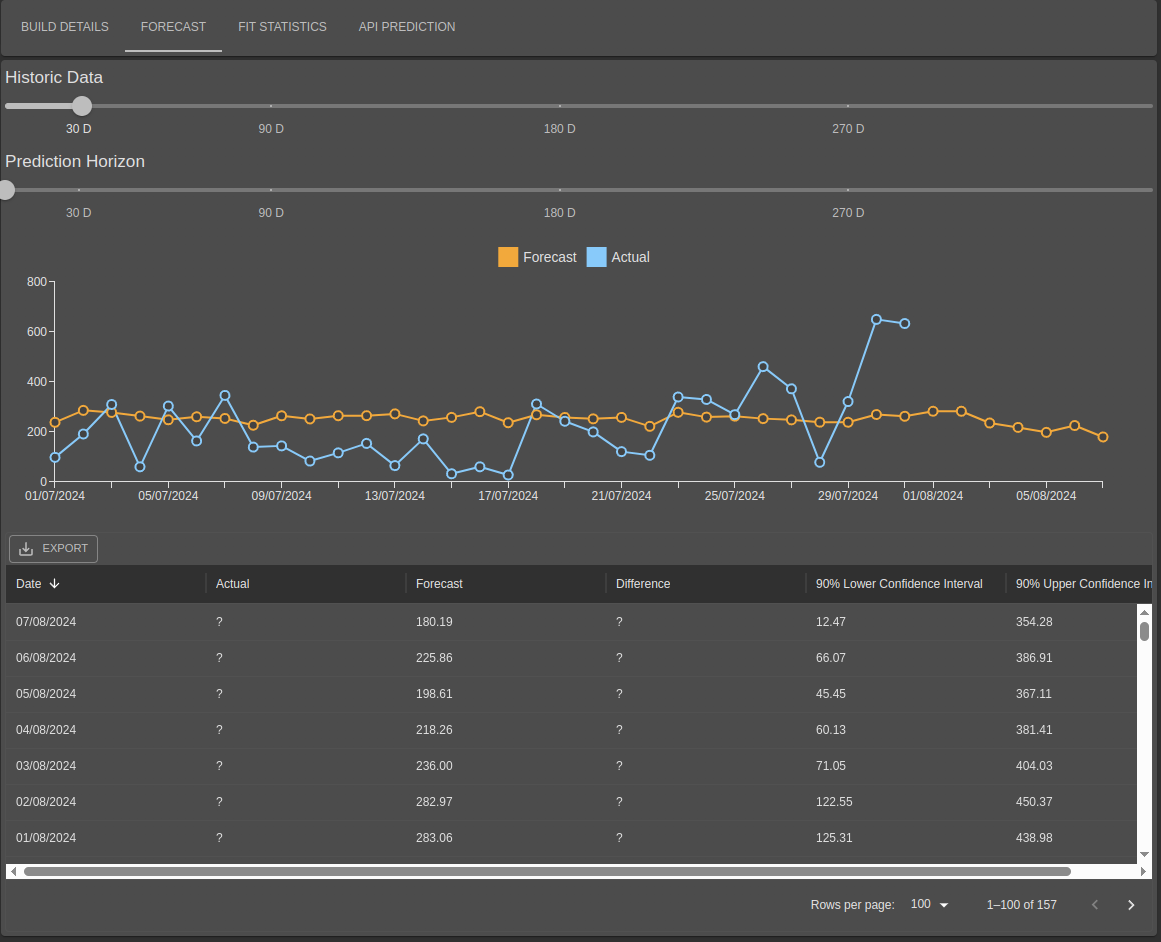Click upper confidence value 438.98
The image size is (1161, 942).
click(x=1034, y=838)
